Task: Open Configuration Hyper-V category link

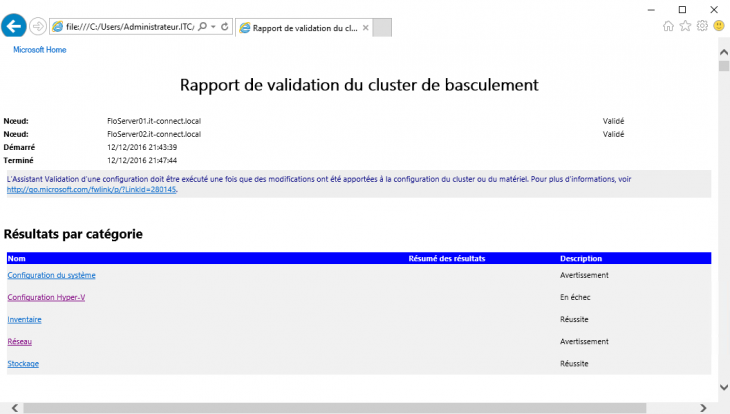Action: [46, 297]
